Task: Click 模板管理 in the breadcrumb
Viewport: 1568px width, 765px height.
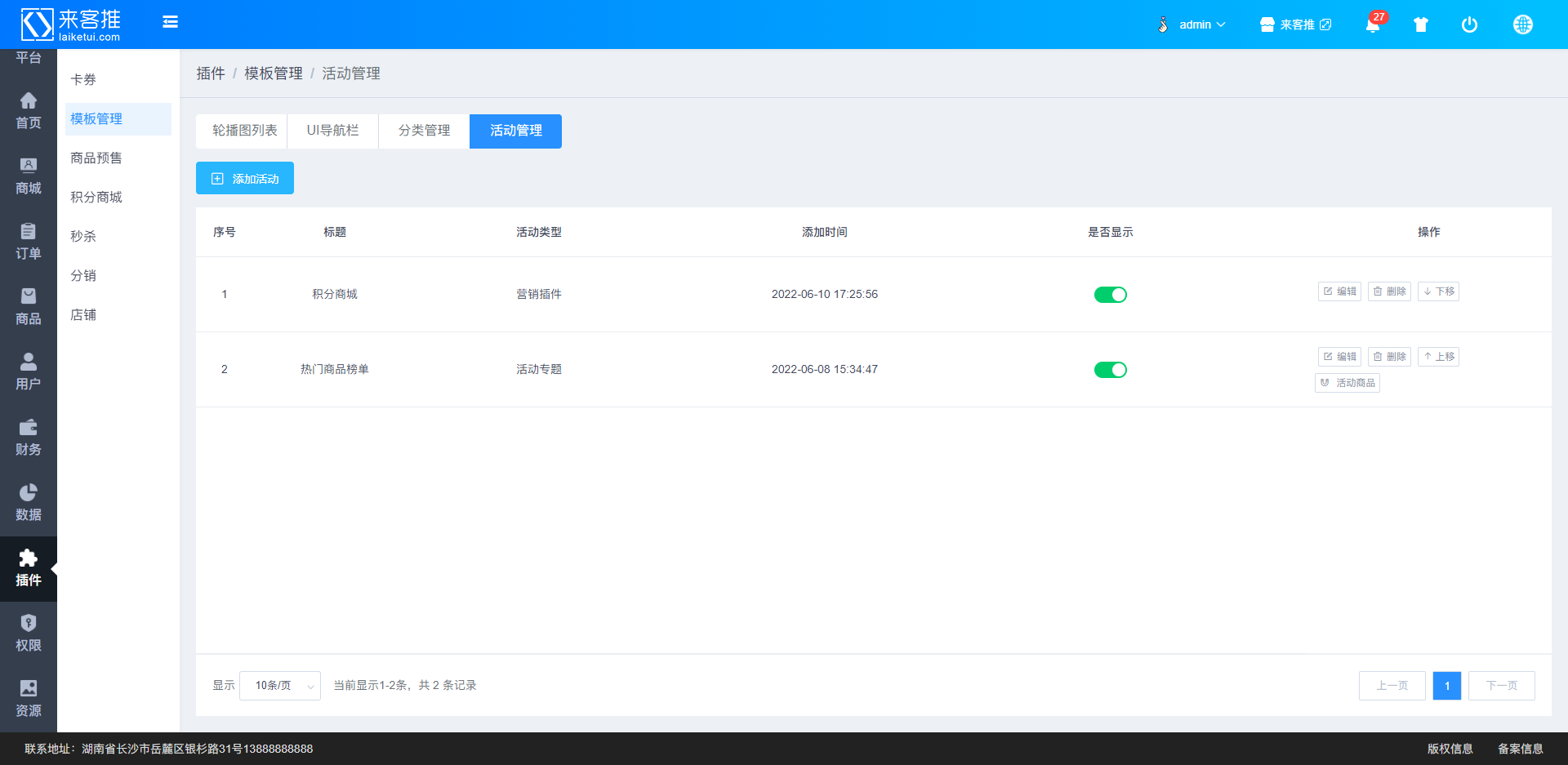Action: point(274,73)
